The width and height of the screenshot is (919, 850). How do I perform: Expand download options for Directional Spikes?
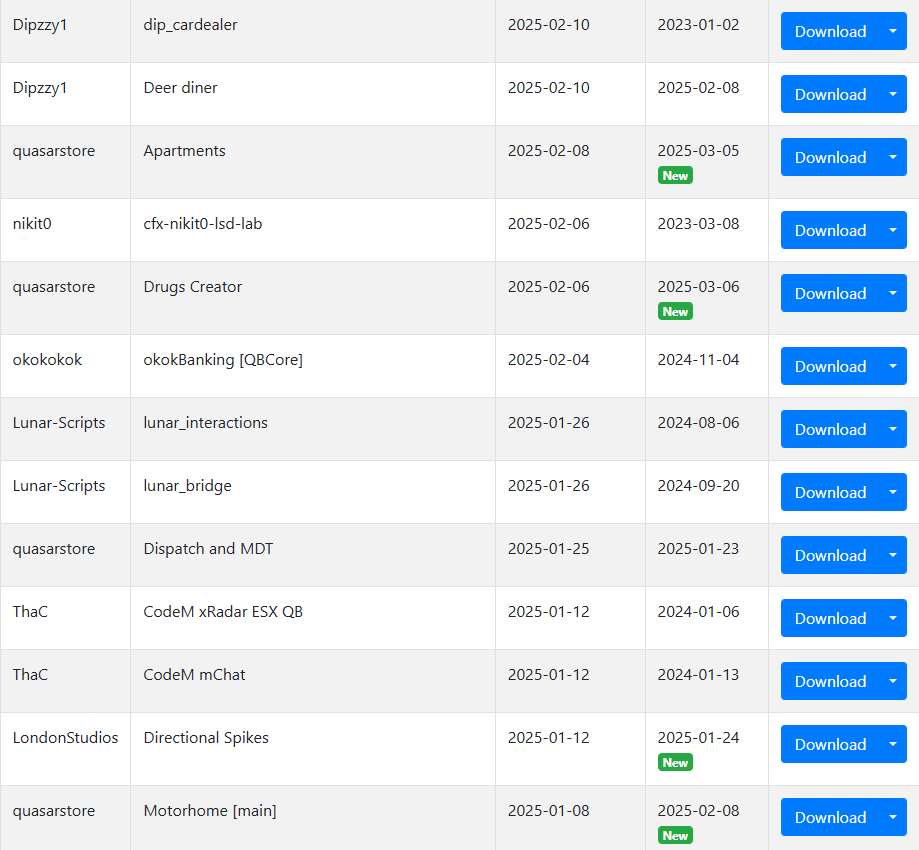point(893,744)
